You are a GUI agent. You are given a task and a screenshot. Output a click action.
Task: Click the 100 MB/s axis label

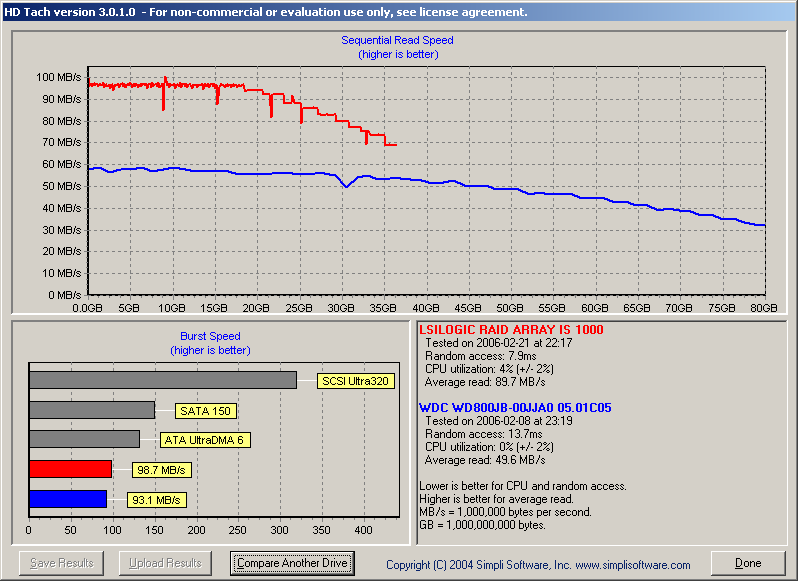tap(59, 77)
